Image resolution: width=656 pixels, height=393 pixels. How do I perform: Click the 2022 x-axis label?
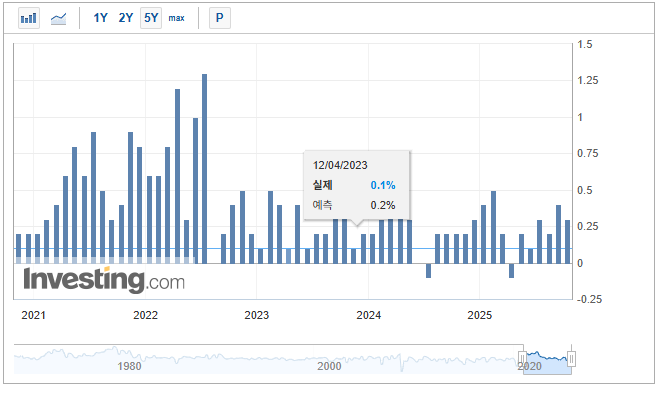pyautogui.click(x=145, y=315)
